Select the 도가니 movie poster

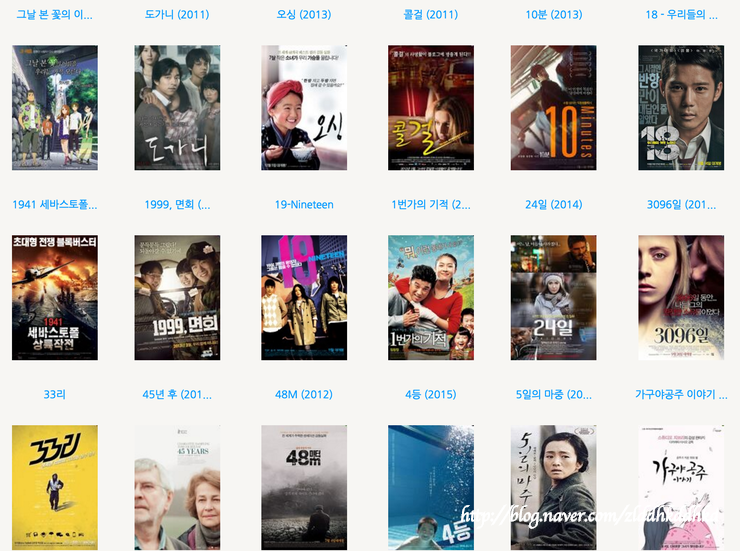[177, 108]
